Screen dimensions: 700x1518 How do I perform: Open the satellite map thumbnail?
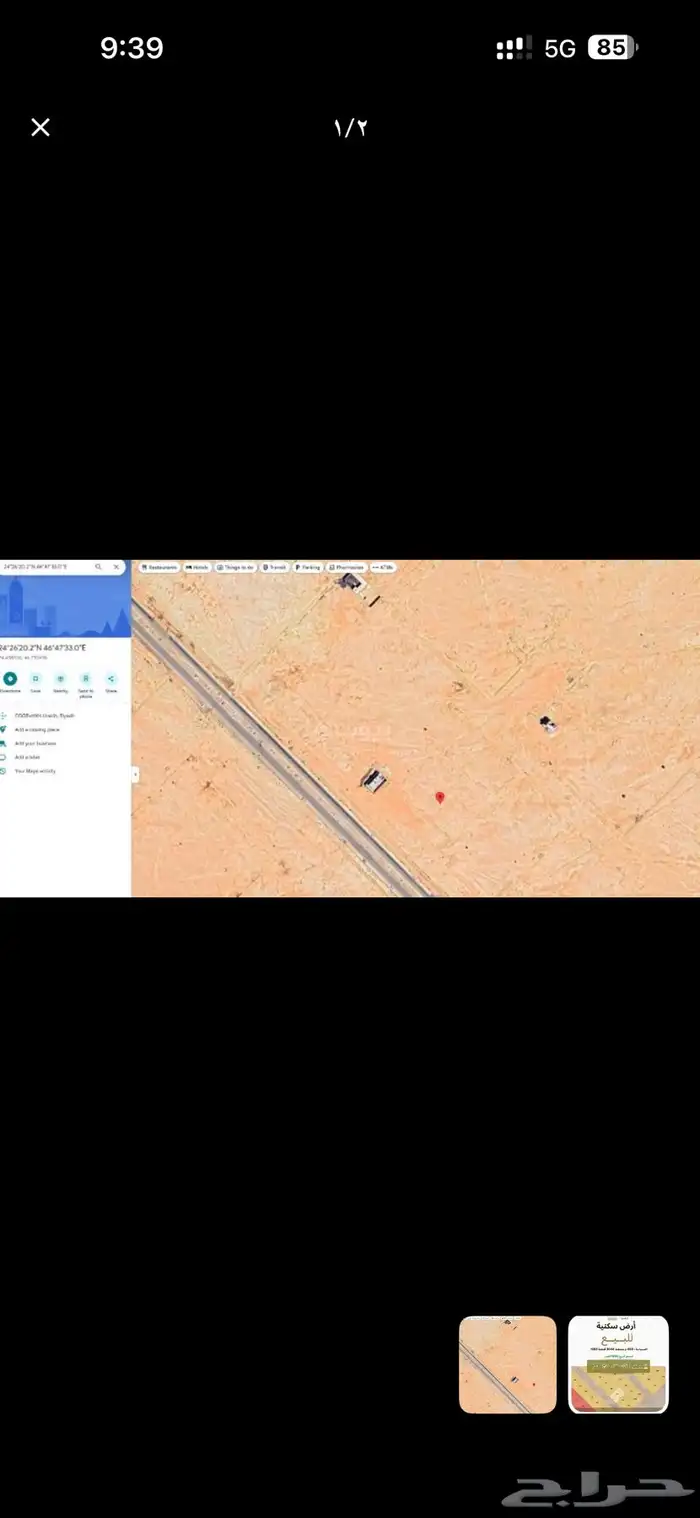point(507,1364)
